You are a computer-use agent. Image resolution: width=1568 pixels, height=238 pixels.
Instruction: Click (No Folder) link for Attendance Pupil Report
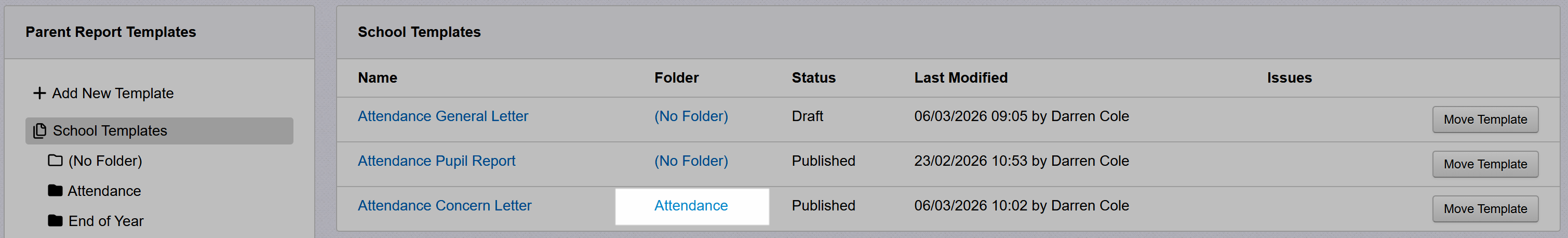pyautogui.click(x=691, y=161)
